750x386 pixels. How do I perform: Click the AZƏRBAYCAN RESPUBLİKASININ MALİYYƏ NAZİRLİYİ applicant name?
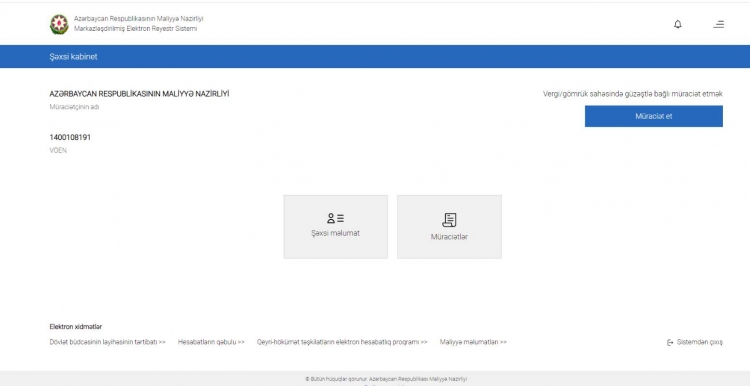tap(139, 94)
